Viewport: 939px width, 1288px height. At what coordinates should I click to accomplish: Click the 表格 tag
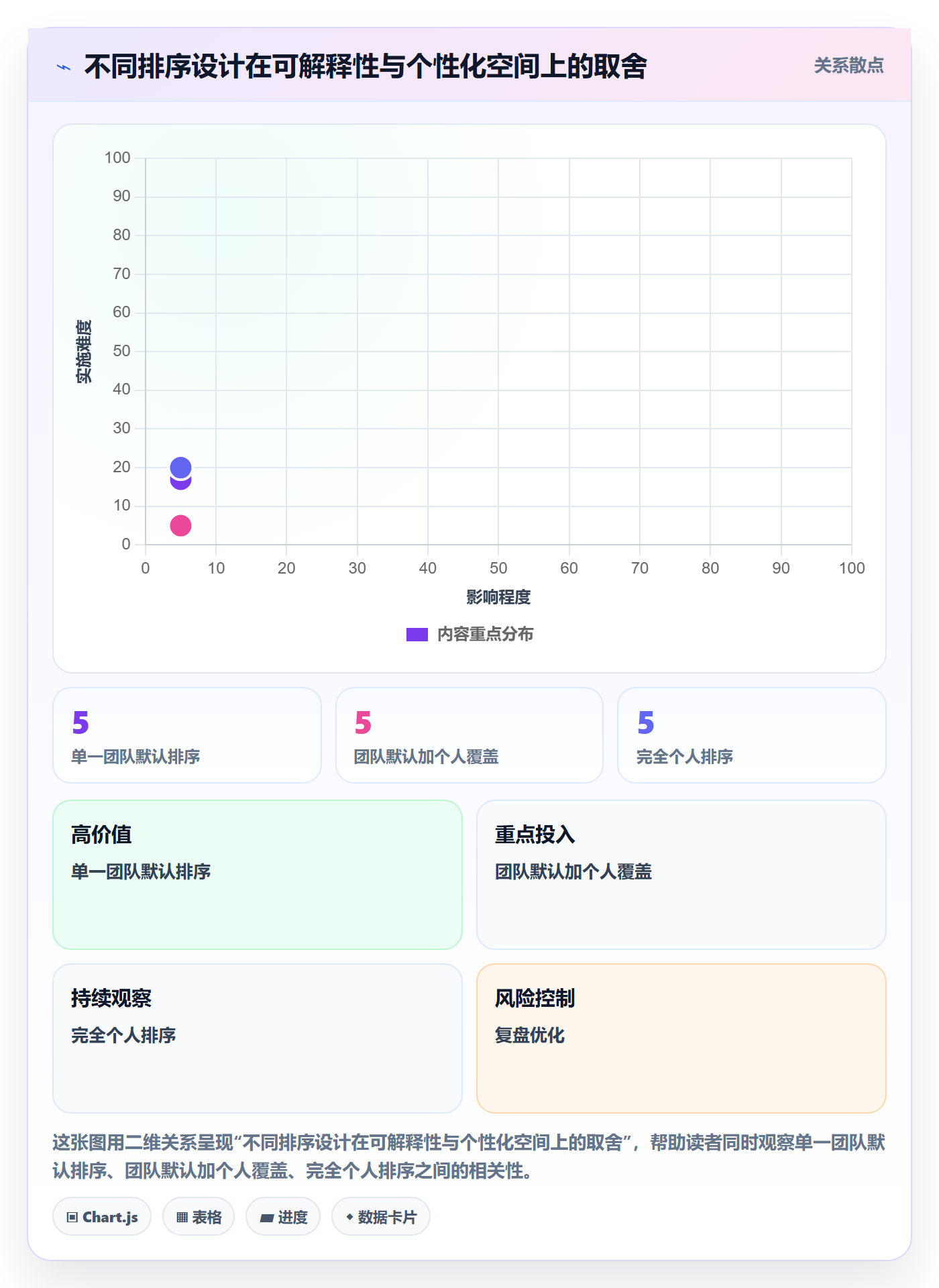pos(199,1217)
